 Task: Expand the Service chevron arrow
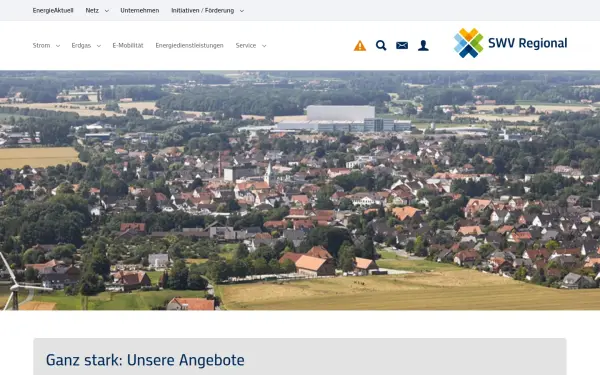click(x=264, y=46)
